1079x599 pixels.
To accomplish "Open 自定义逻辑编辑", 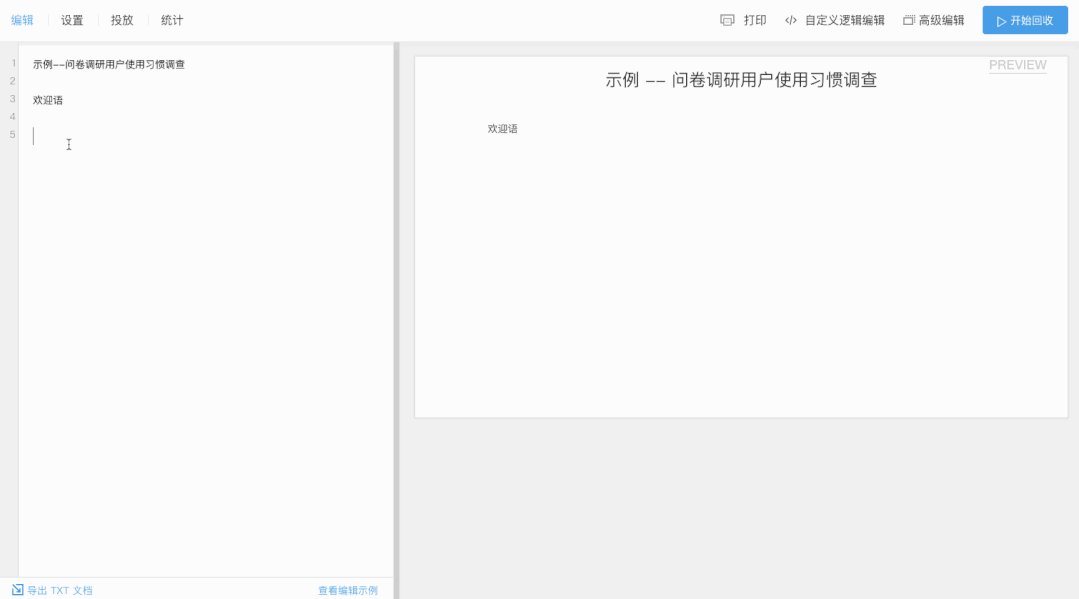I will [844, 21].
